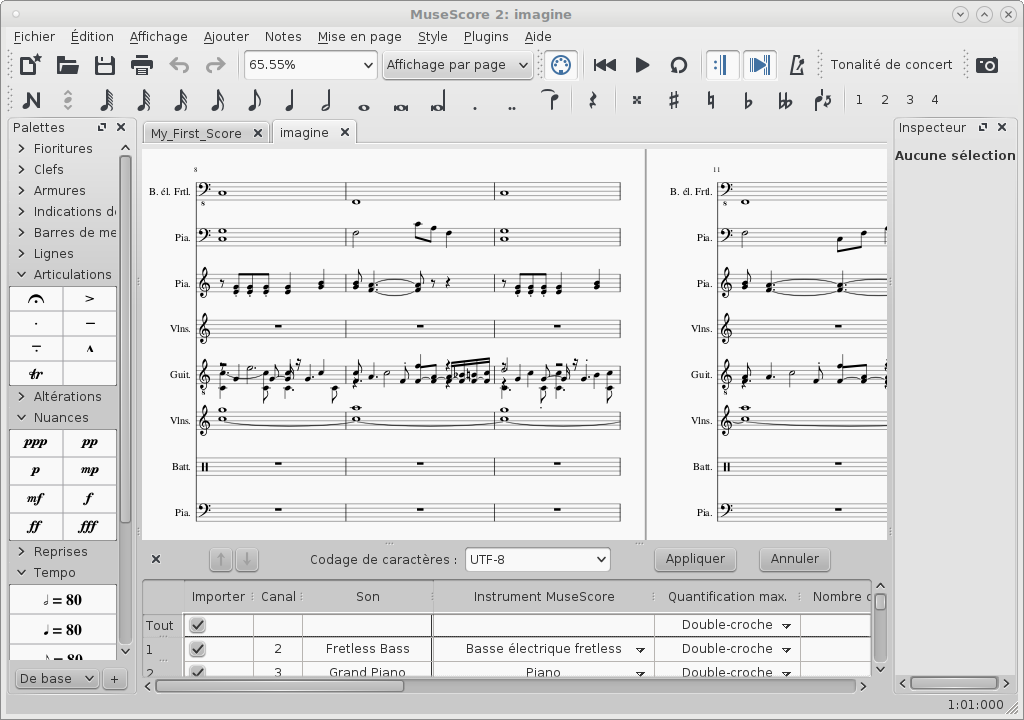Open the Plugins menu

(x=486, y=37)
